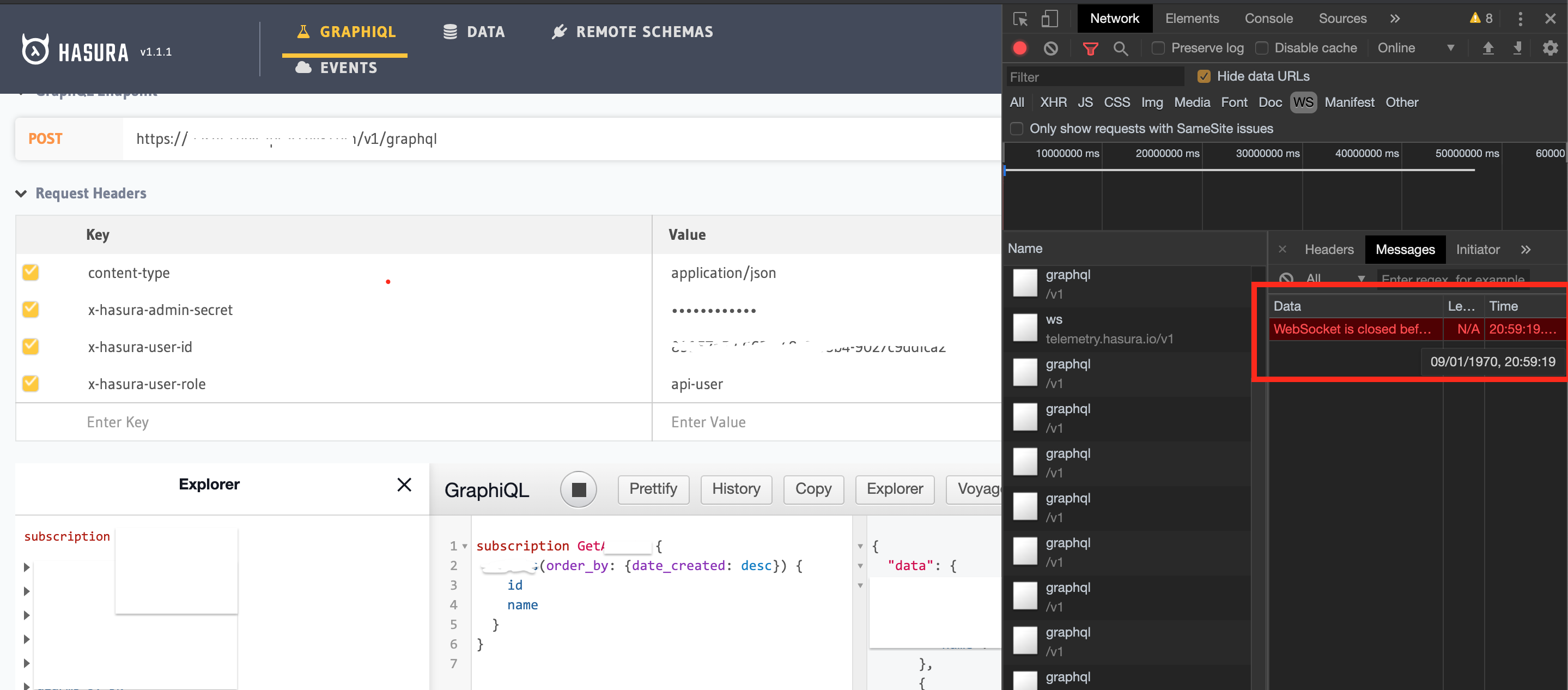This screenshot has width=1568, height=690.
Task: Uncheck the x-hasura-admin-secret header
Action: [x=31, y=310]
